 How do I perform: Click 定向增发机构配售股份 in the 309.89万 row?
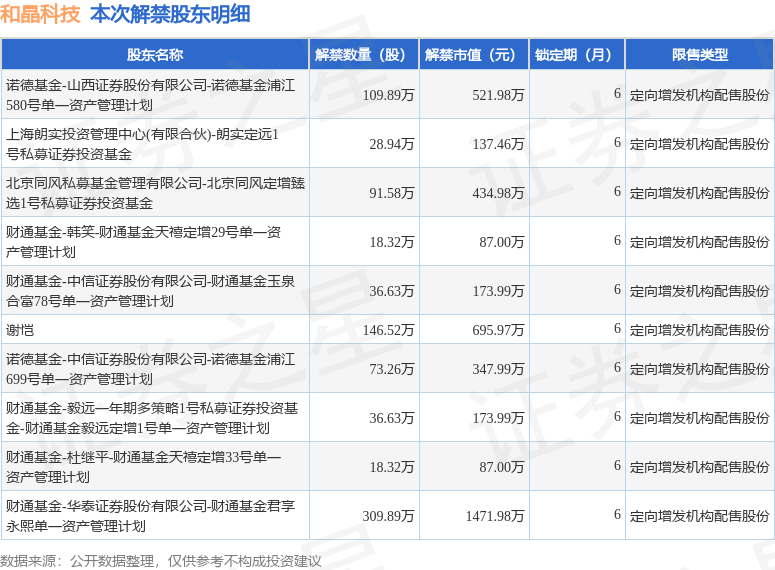coord(699,516)
